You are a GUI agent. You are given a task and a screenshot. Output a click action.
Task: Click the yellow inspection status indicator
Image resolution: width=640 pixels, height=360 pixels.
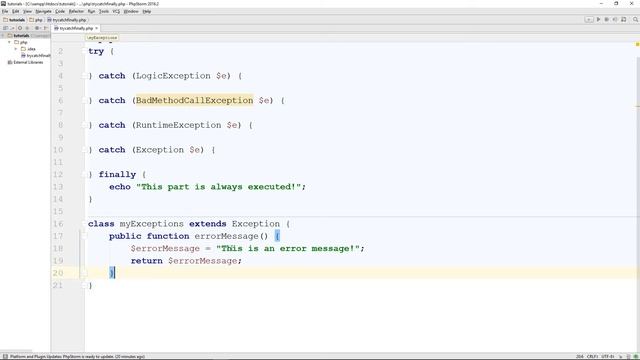(x=637, y=44)
